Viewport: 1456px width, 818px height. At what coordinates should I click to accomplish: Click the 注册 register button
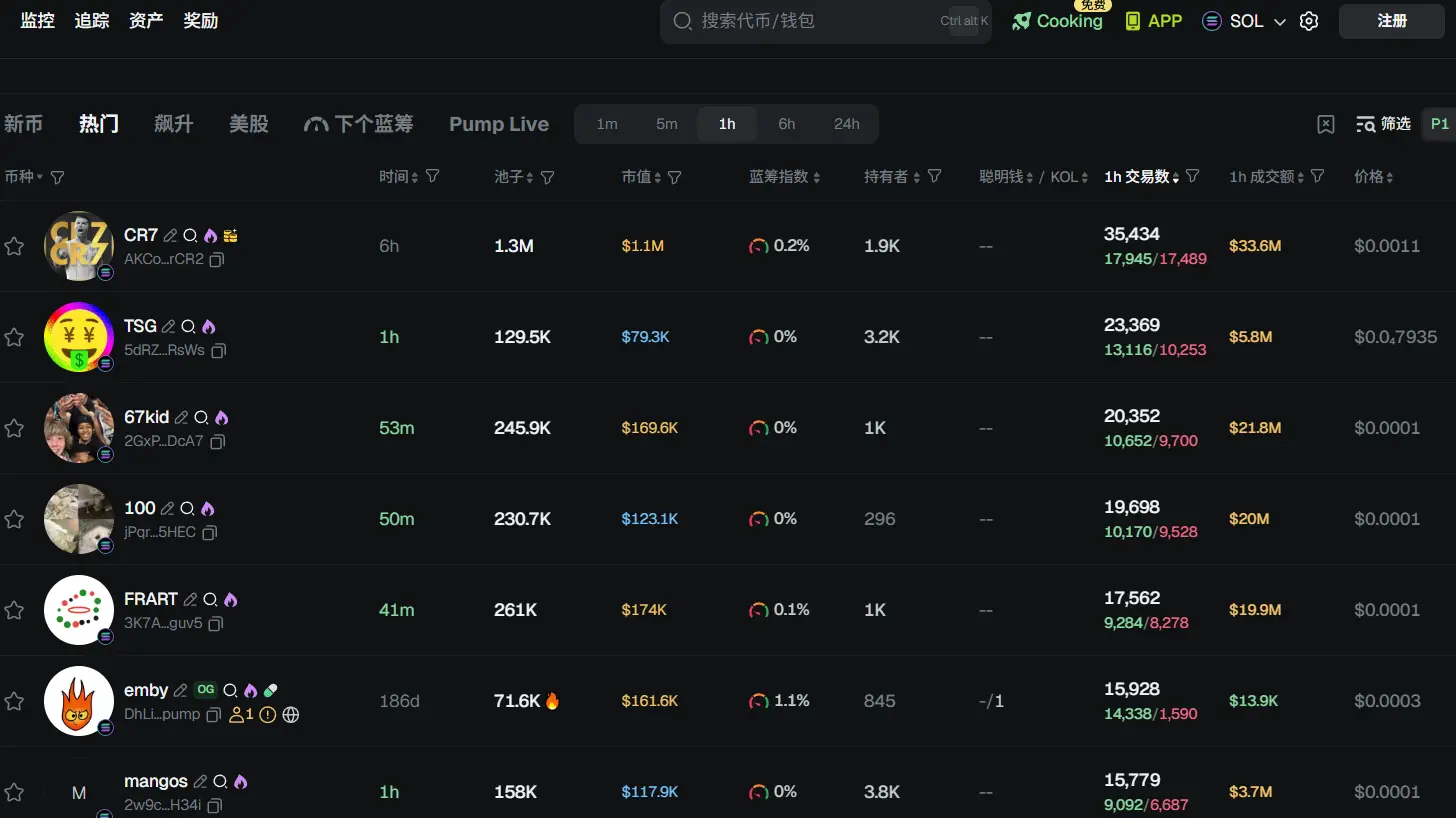click(x=1391, y=21)
